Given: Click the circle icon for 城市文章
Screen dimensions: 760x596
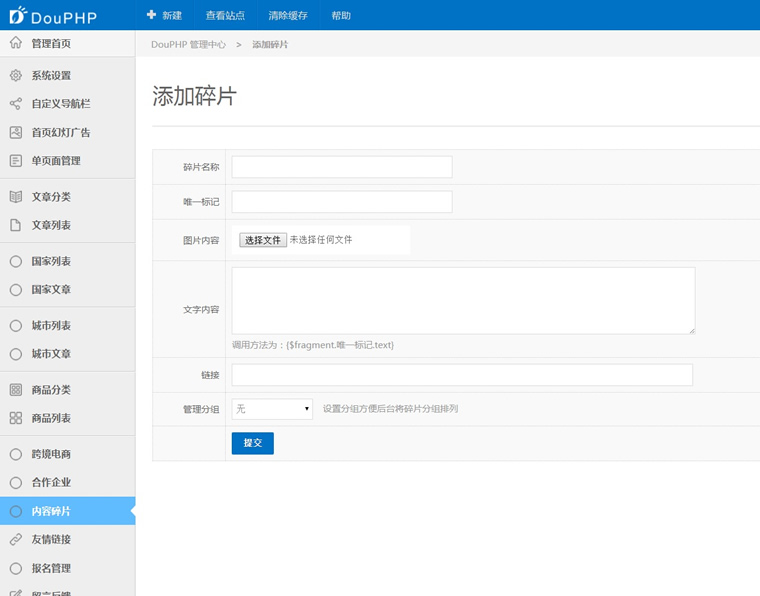Looking at the screenshot, I should [16, 354].
